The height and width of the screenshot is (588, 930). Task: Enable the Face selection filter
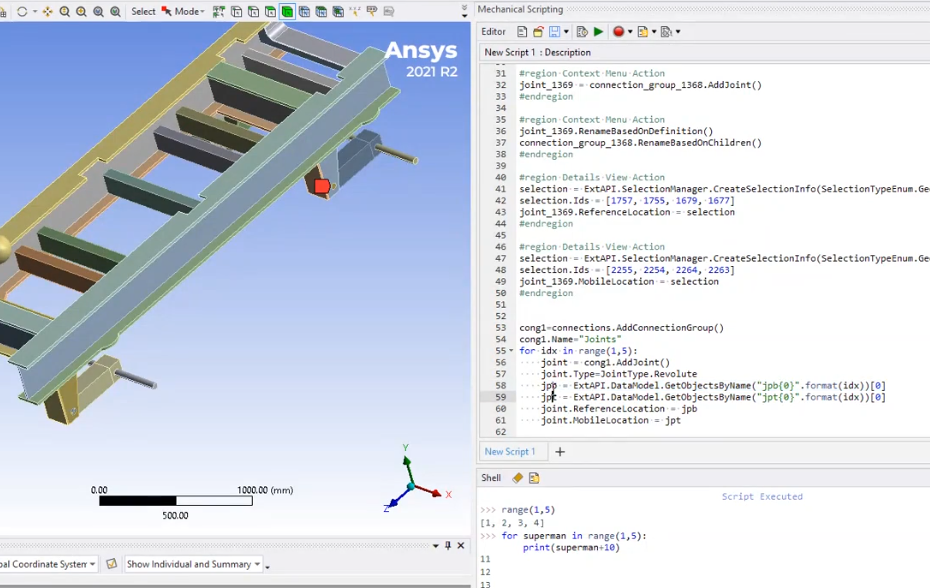pyautogui.click(x=270, y=11)
